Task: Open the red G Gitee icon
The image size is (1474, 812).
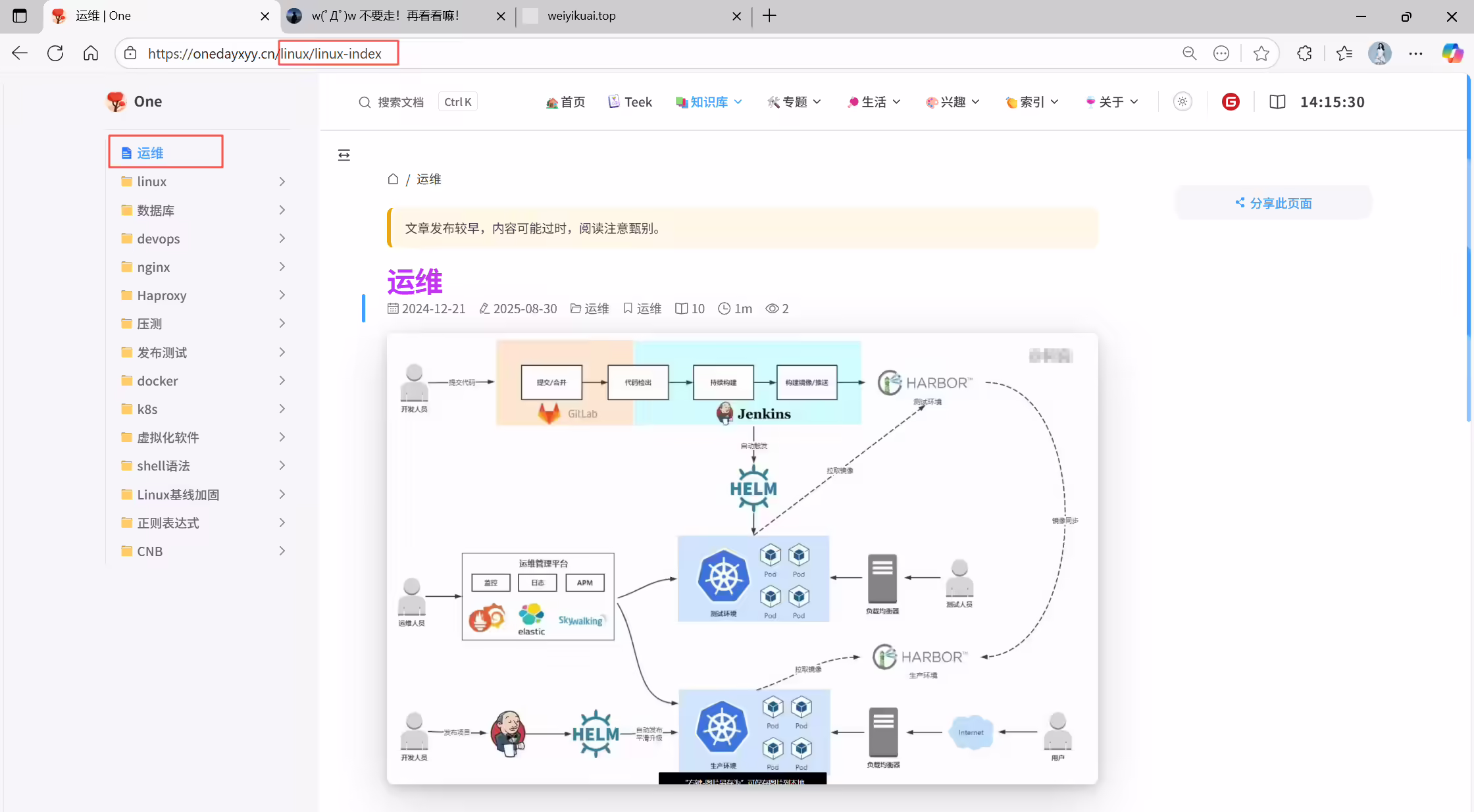Action: click(x=1231, y=102)
